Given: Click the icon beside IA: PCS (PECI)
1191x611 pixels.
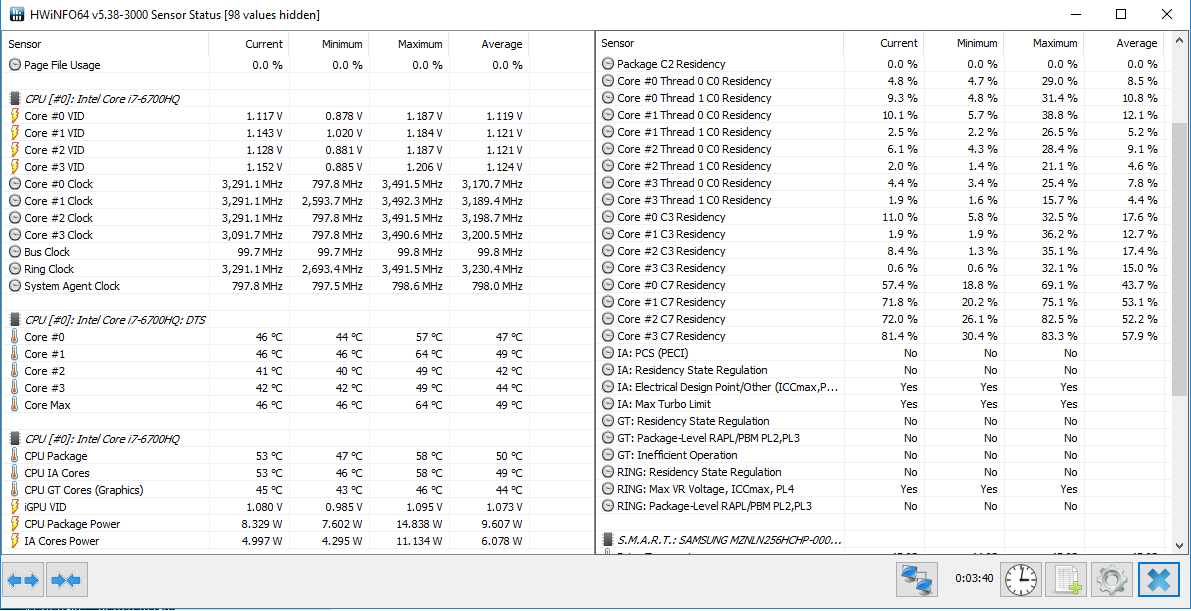Looking at the screenshot, I should click(x=608, y=353).
